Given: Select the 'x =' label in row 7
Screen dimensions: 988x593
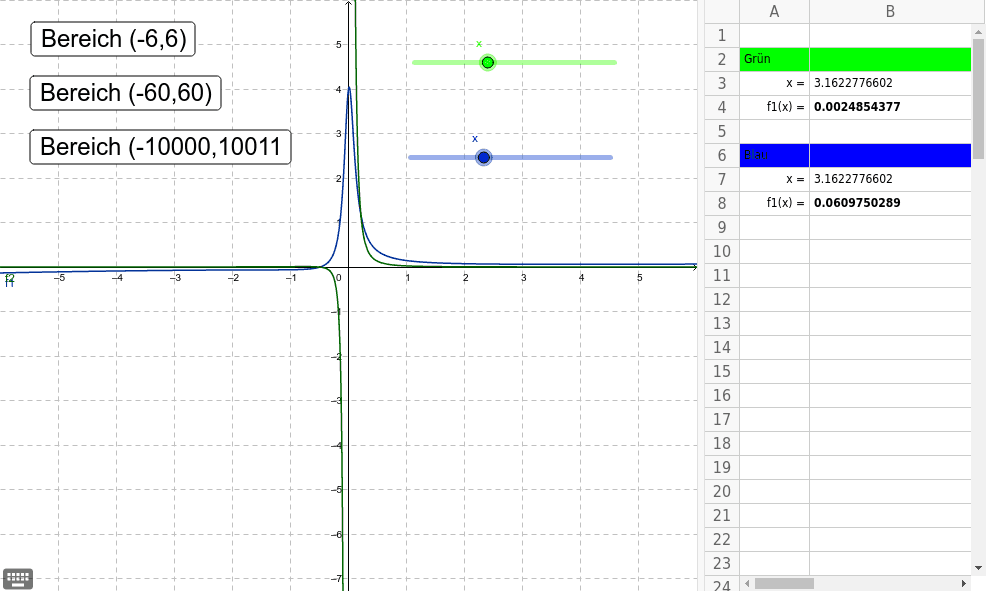Looking at the screenshot, I should coord(795,179).
